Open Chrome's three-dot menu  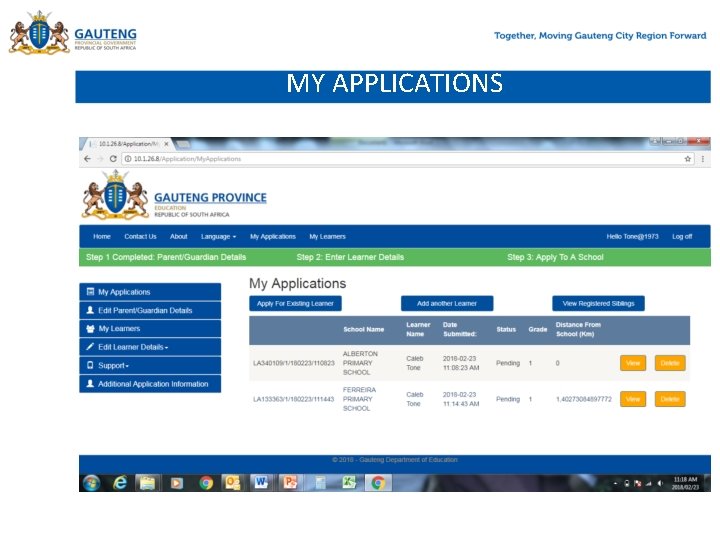[703, 159]
